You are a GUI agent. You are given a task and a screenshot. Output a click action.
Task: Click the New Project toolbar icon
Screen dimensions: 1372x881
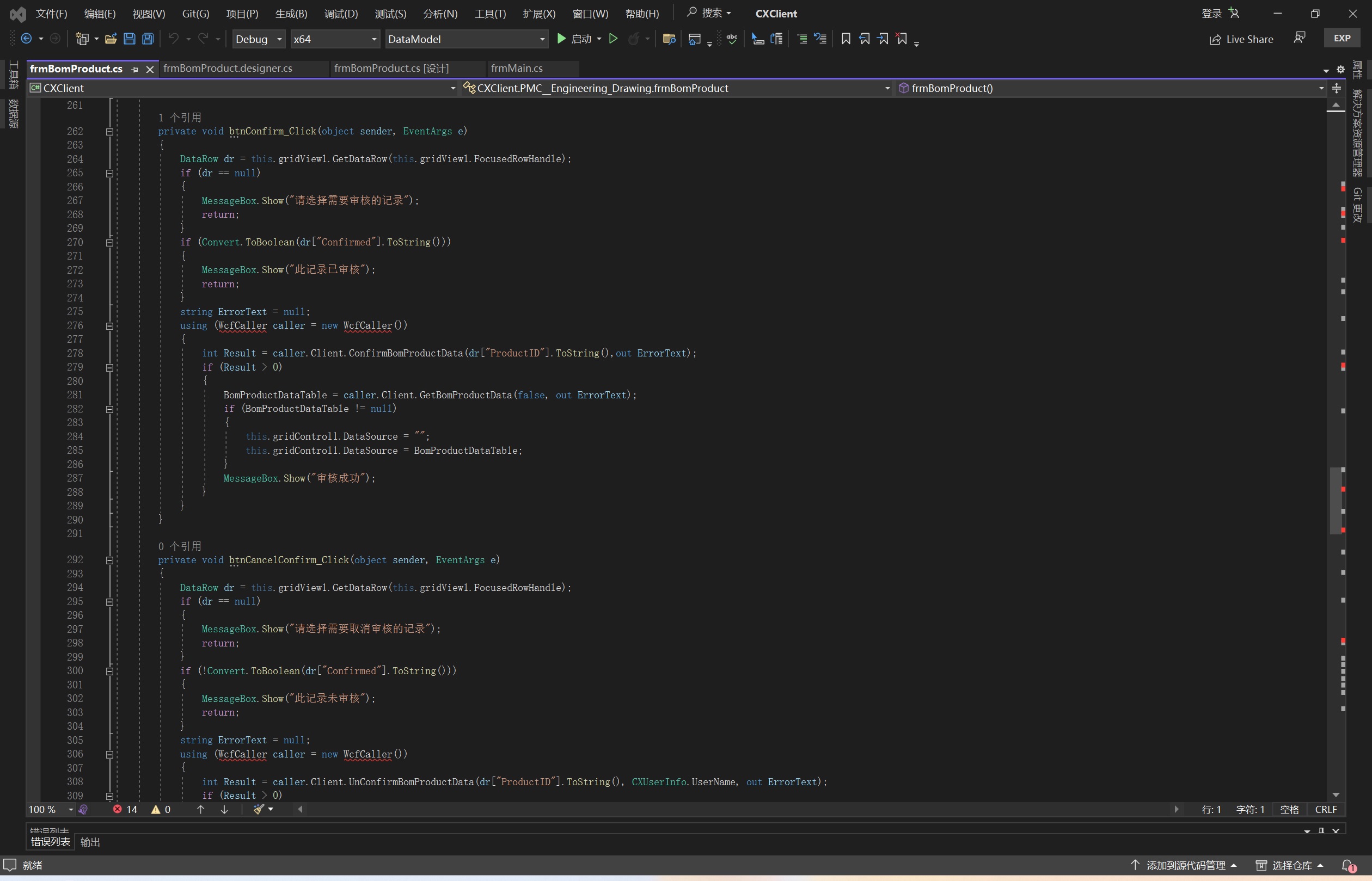coord(82,39)
